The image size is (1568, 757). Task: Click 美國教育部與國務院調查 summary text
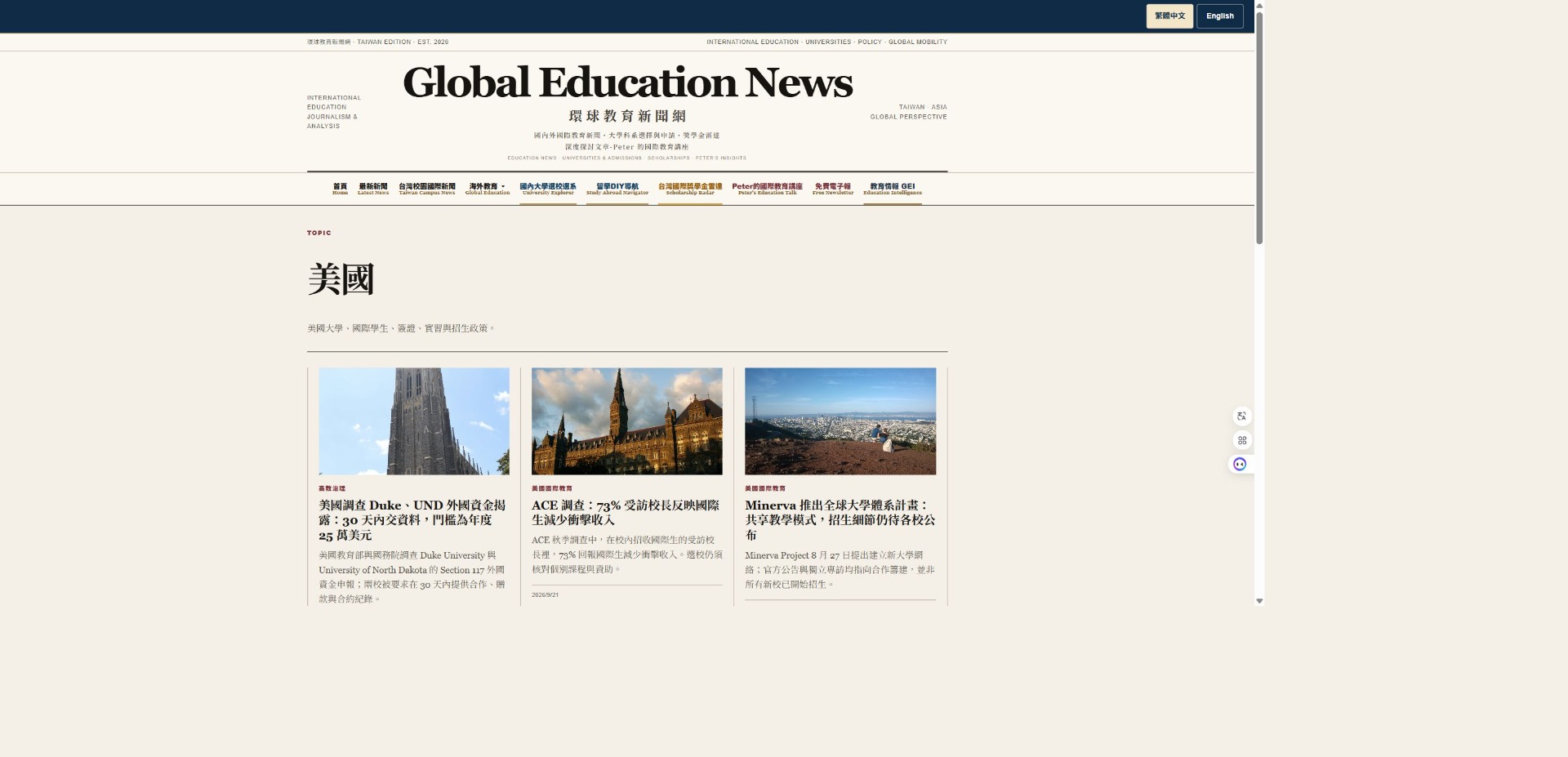click(x=412, y=577)
